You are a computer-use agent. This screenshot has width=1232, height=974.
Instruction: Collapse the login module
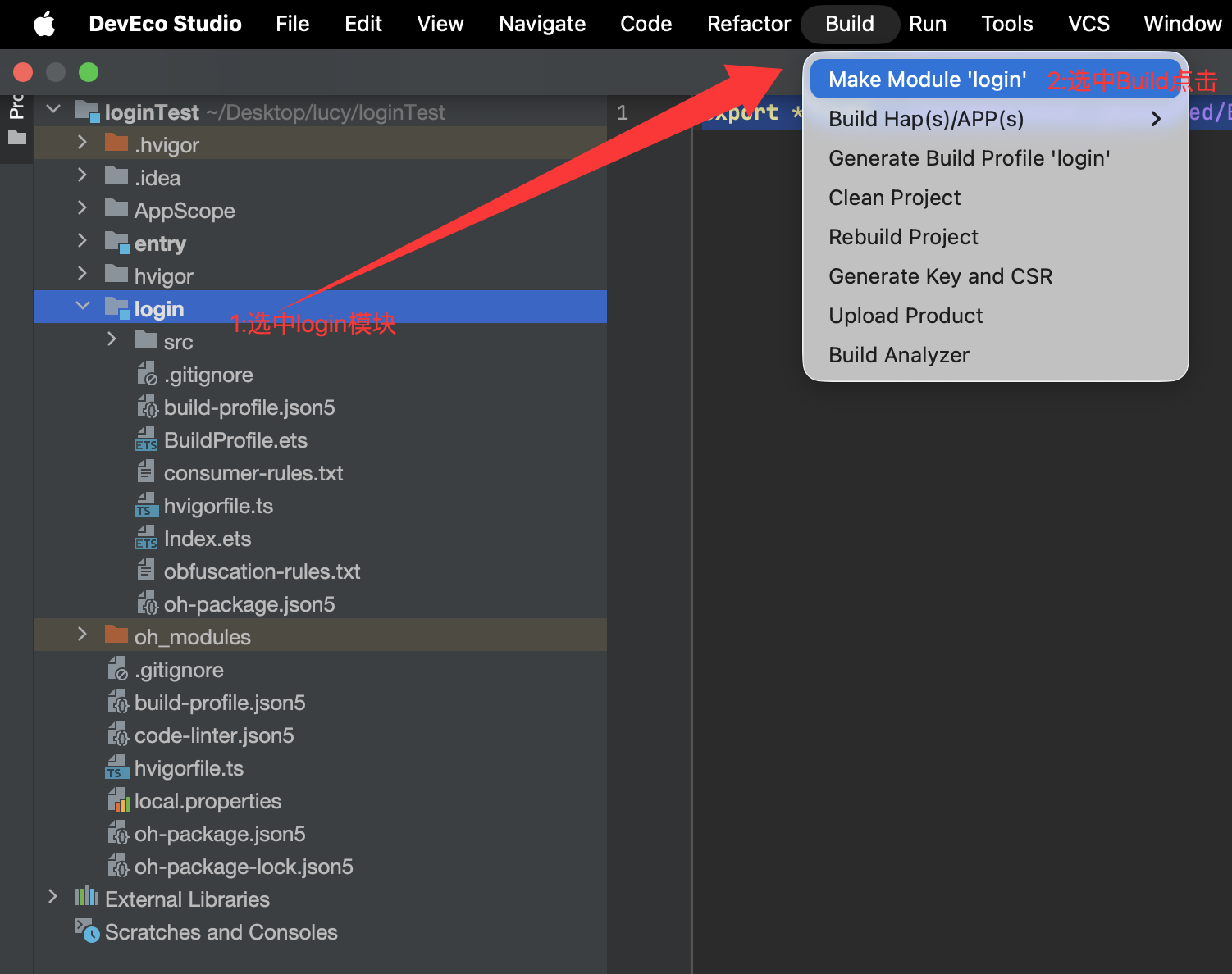coord(82,307)
